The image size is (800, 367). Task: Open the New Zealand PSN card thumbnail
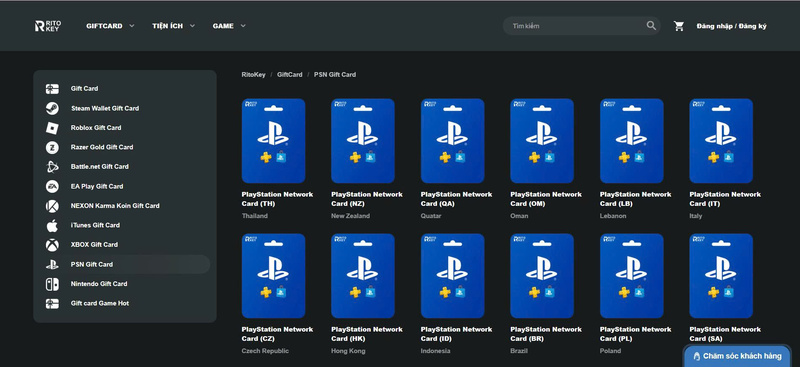[x=363, y=141]
